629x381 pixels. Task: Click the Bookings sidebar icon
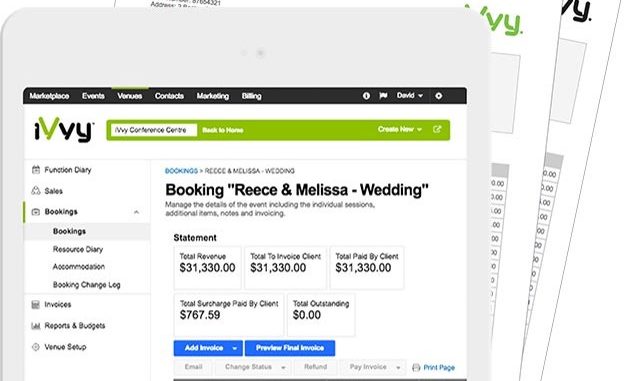(36, 212)
